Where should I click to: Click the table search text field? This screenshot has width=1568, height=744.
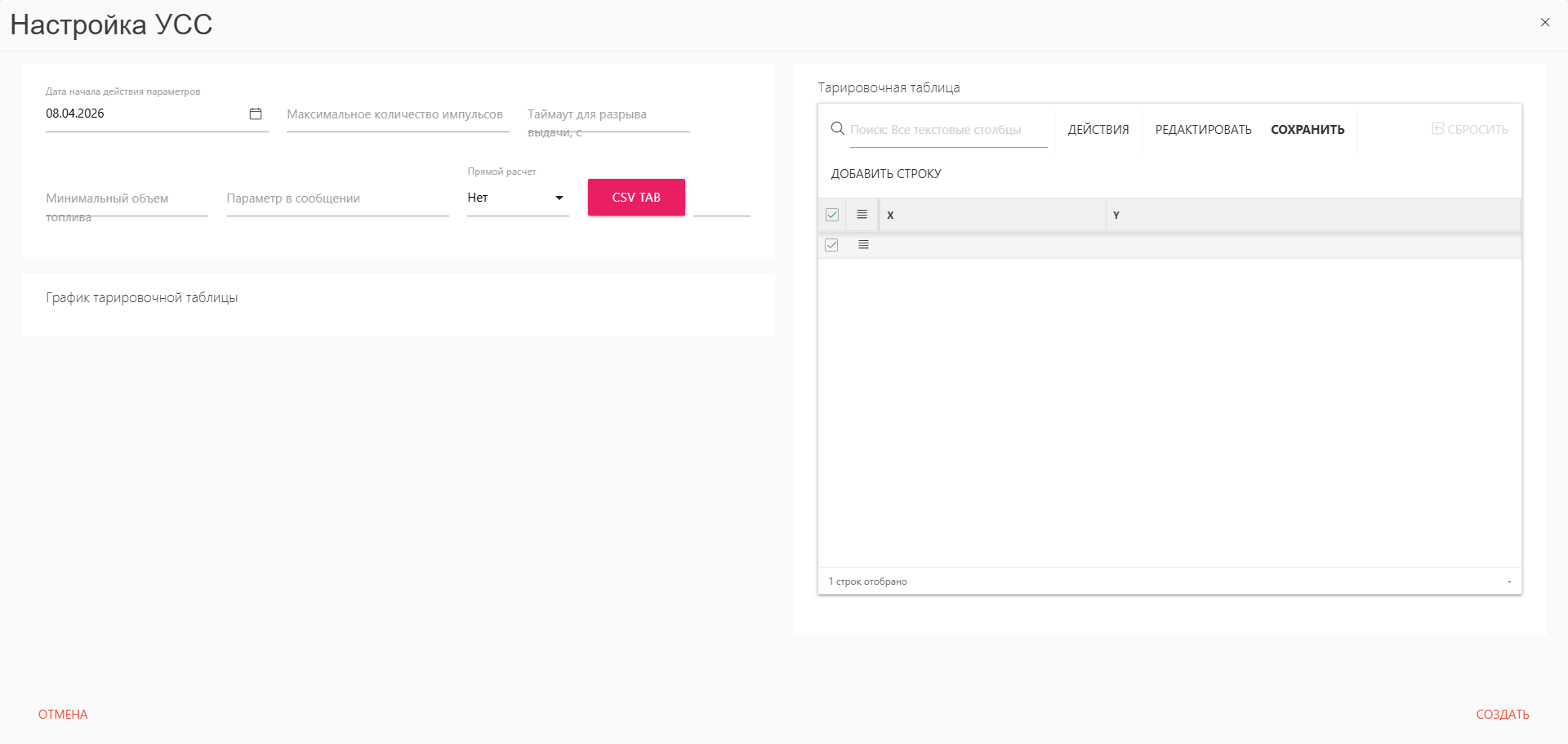click(x=947, y=130)
